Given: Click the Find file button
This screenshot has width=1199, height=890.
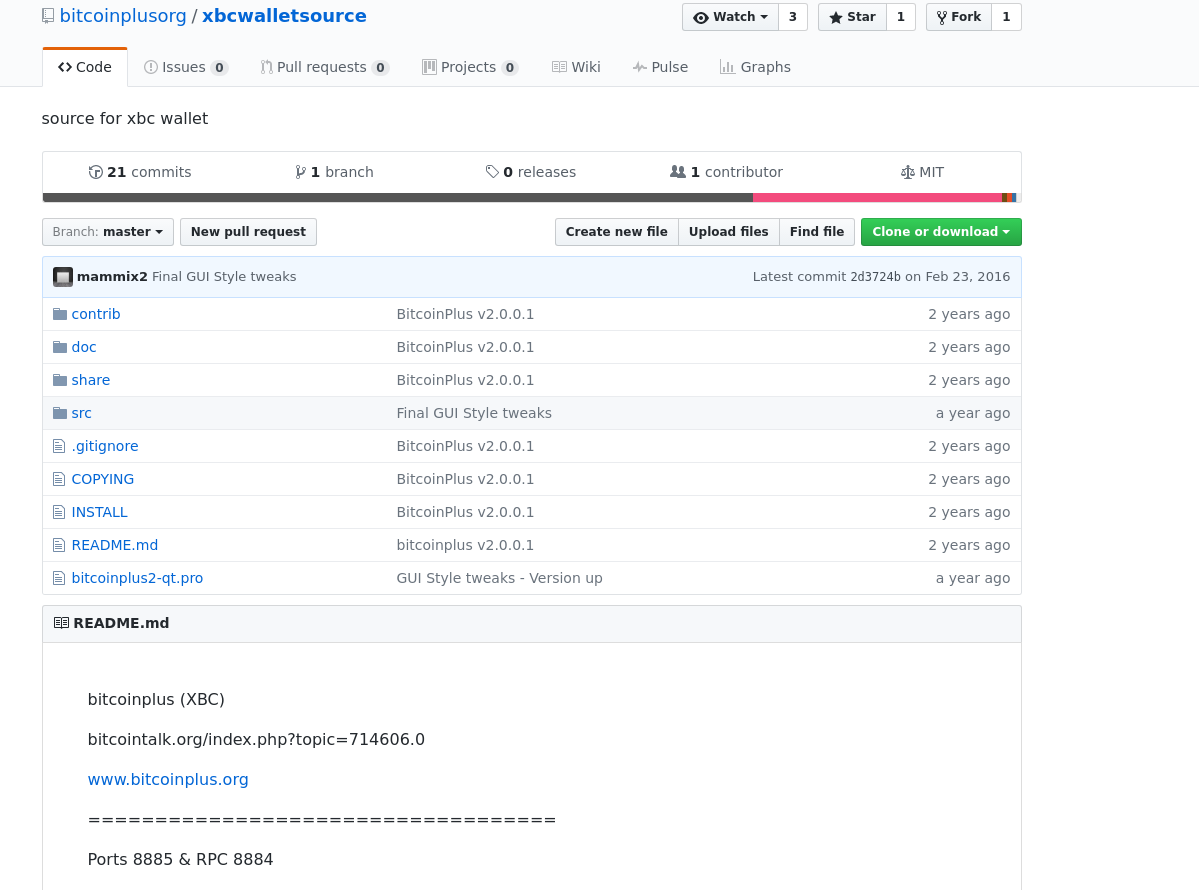Looking at the screenshot, I should (817, 232).
